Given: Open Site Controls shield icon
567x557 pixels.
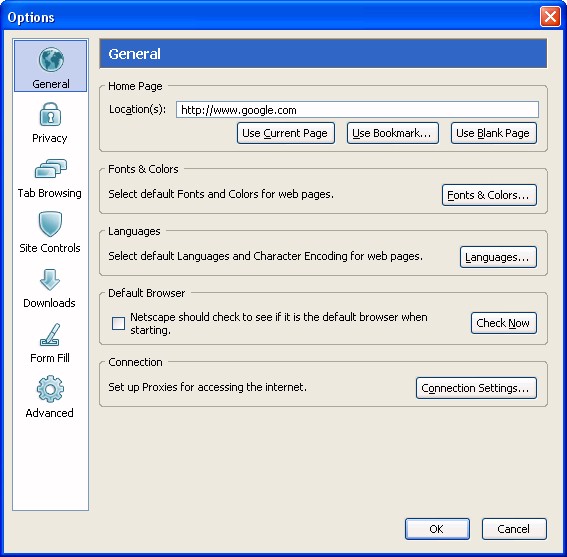Looking at the screenshot, I should click(50, 224).
